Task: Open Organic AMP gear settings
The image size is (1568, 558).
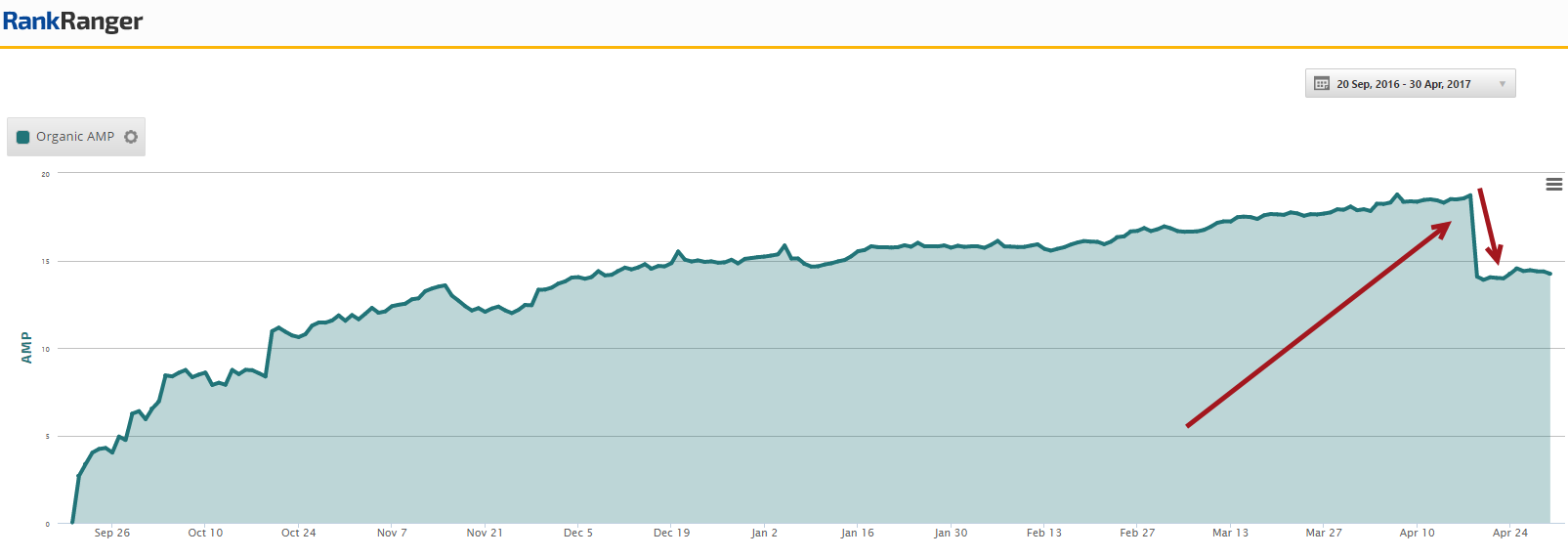Action: point(131,137)
